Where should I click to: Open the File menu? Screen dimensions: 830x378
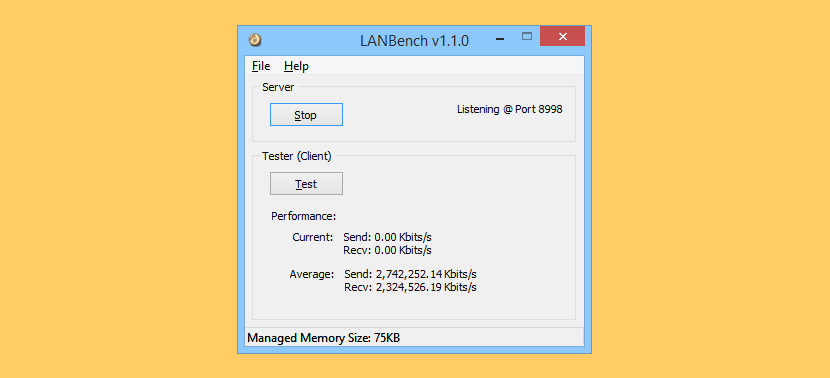261,66
